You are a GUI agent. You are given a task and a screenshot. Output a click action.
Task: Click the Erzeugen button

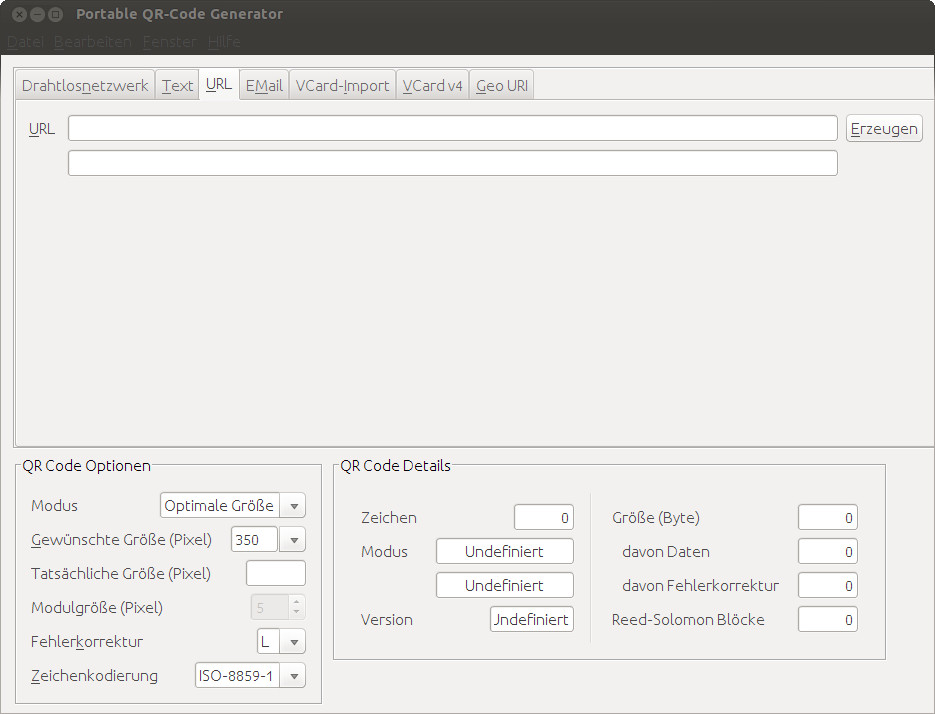[x=884, y=129]
